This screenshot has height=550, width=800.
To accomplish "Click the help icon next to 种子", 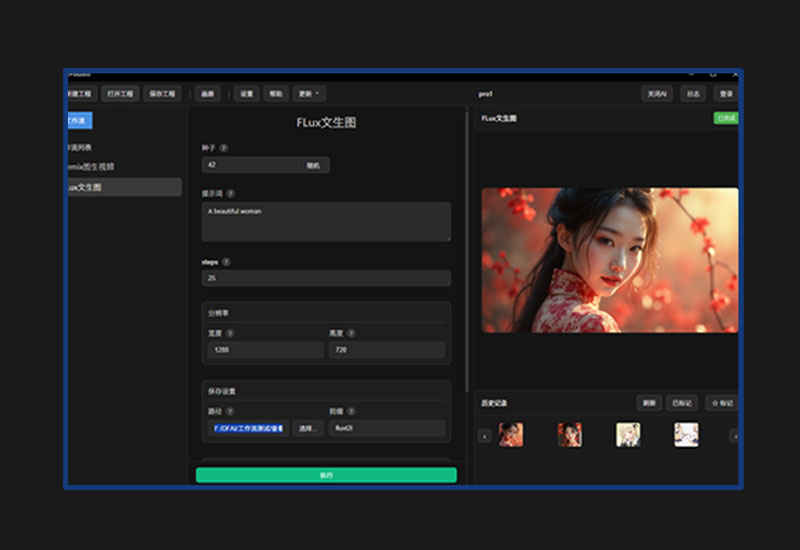I will point(224,148).
